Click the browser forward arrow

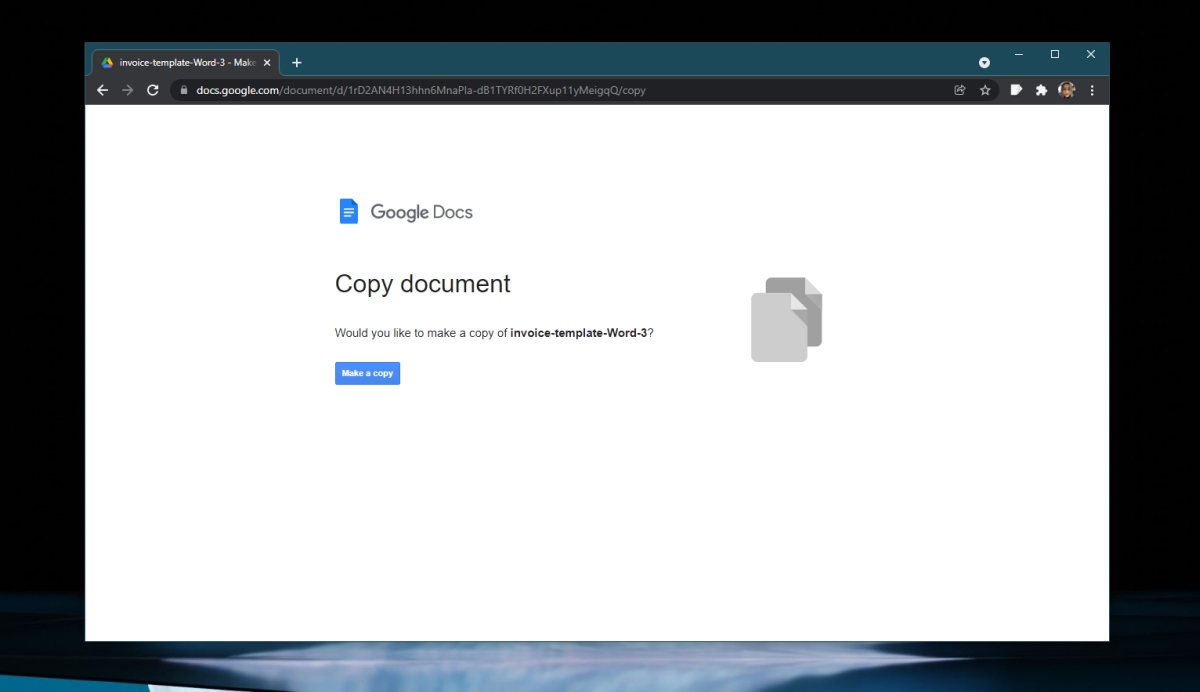127,90
